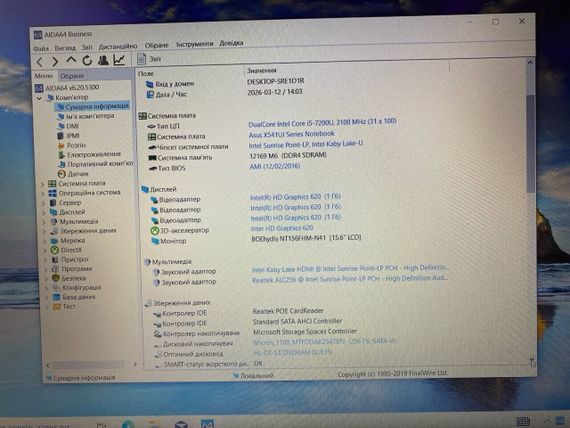Screen dimensions: 570x428
Task: Open the Вигляд menu
Action: click(65, 48)
